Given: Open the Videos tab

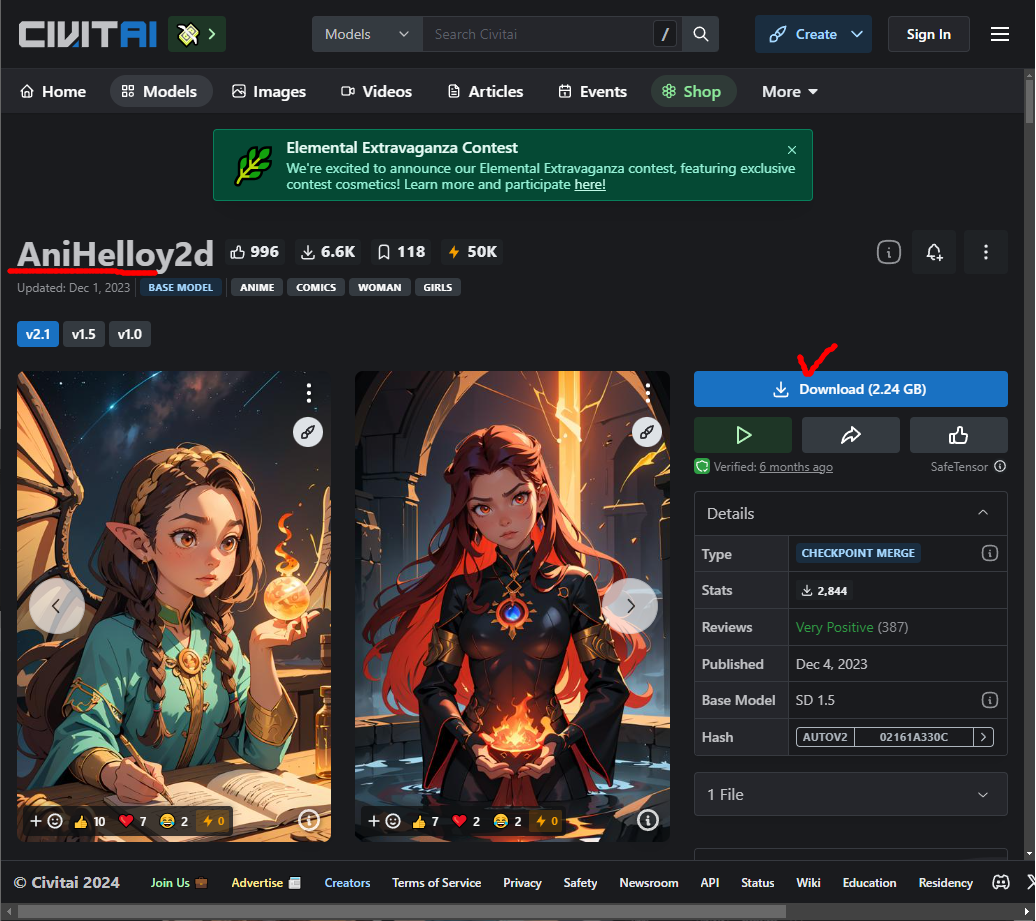Looking at the screenshot, I should click(376, 92).
